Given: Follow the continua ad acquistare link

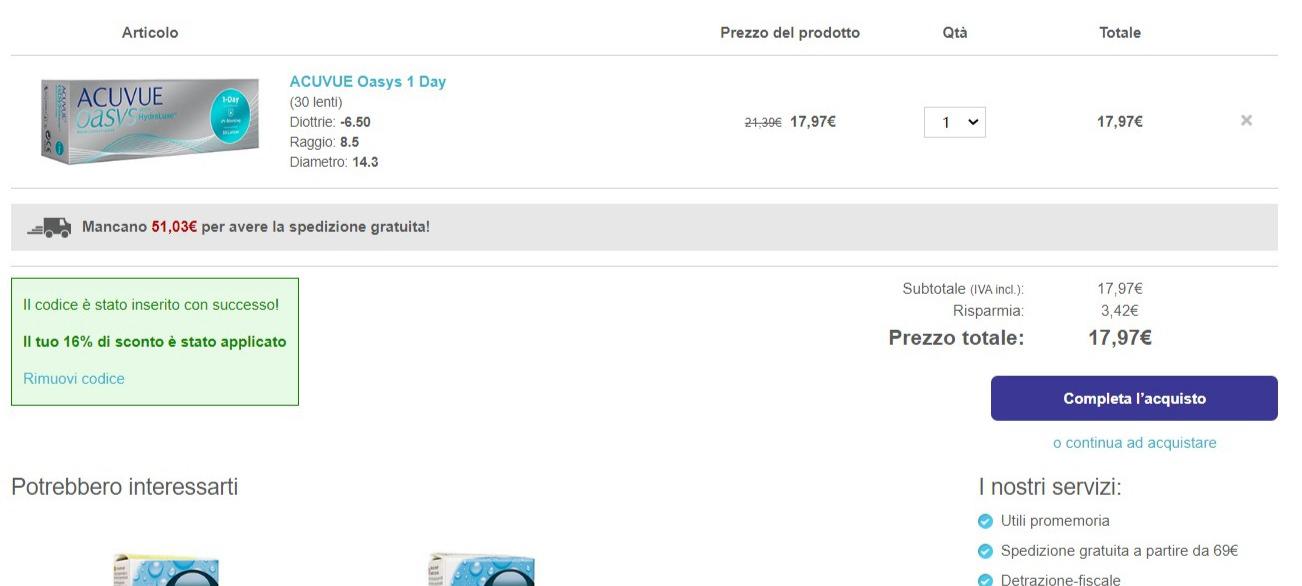Looking at the screenshot, I should tap(1134, 443).
